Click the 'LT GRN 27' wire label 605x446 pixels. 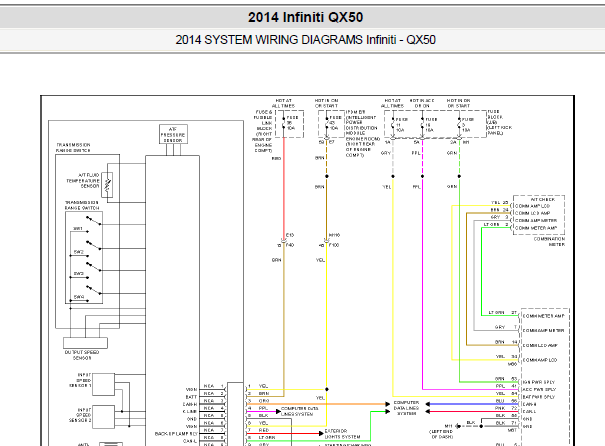click(503, 313)
